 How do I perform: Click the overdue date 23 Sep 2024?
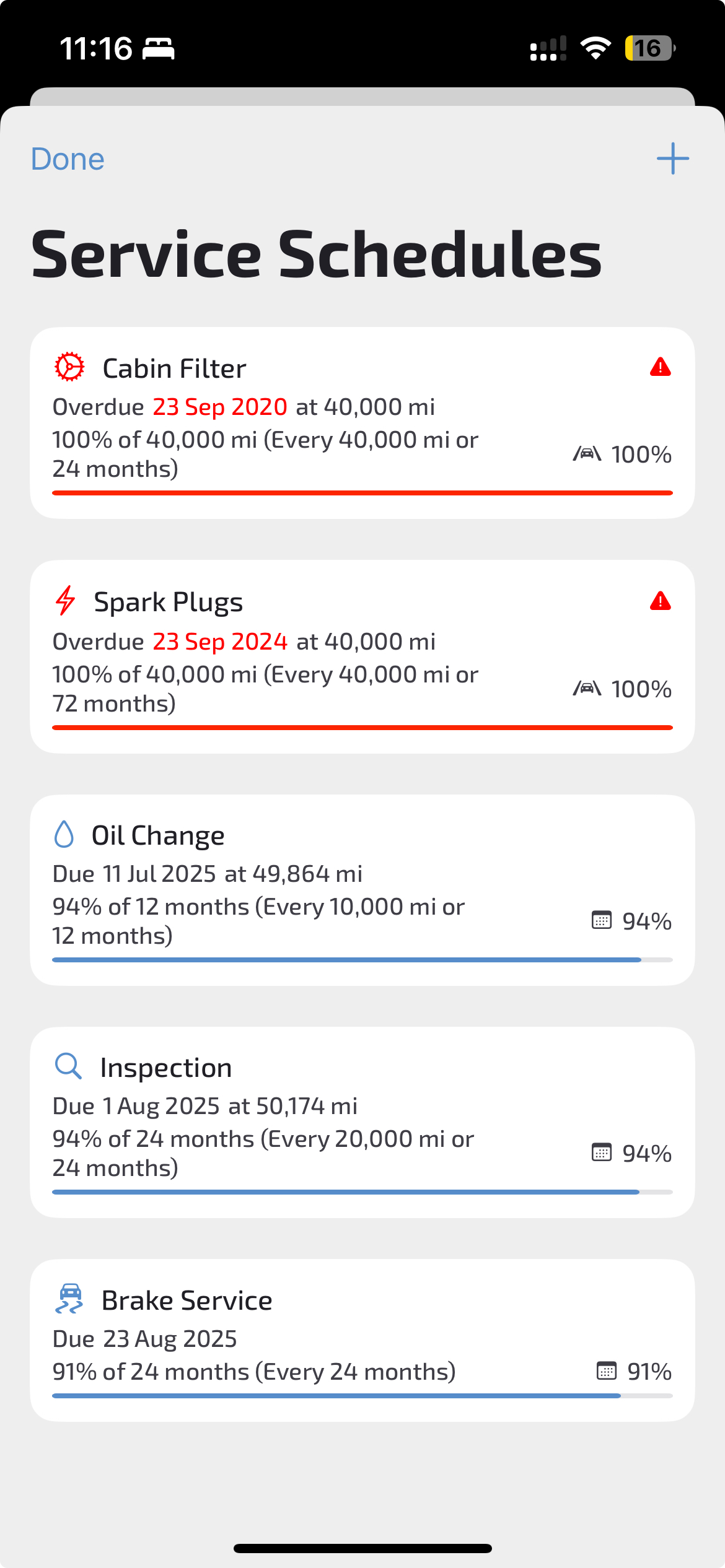click(x=220, y=642)
